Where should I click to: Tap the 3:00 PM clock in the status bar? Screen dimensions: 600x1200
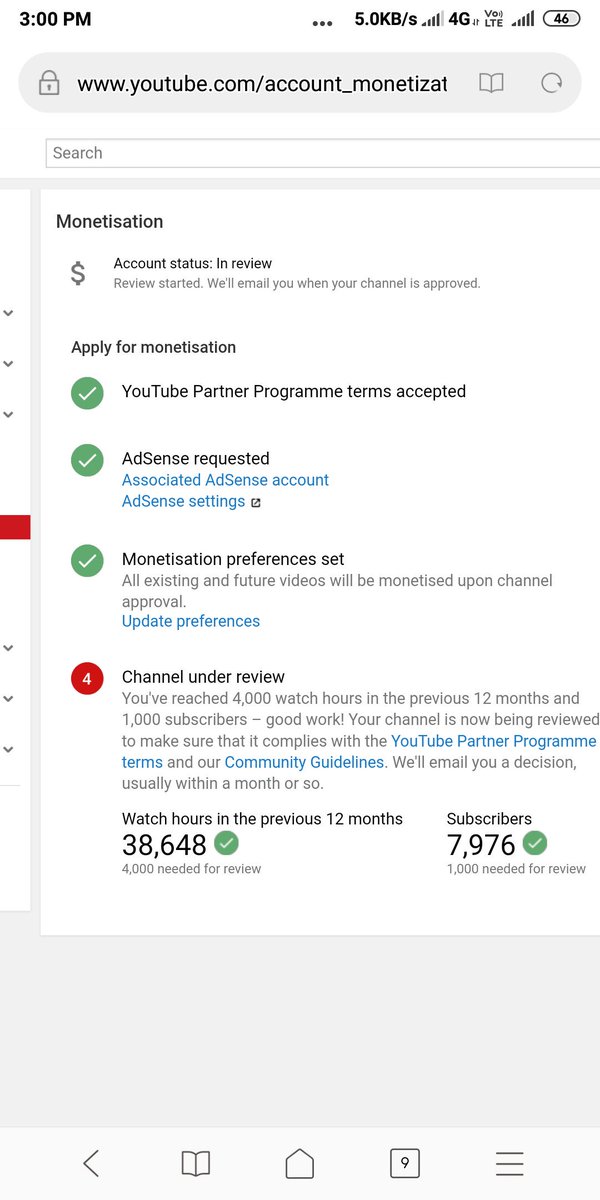(55, 19)
